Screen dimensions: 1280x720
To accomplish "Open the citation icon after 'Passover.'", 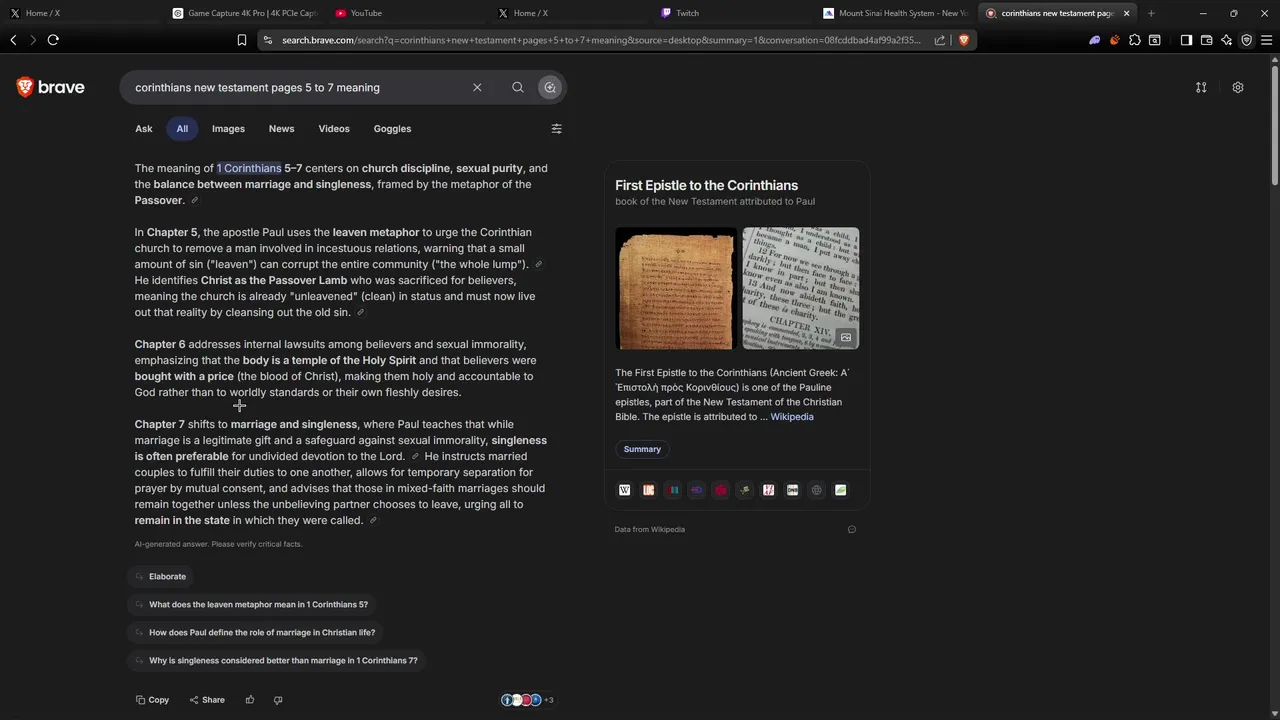I will [195, 201].
